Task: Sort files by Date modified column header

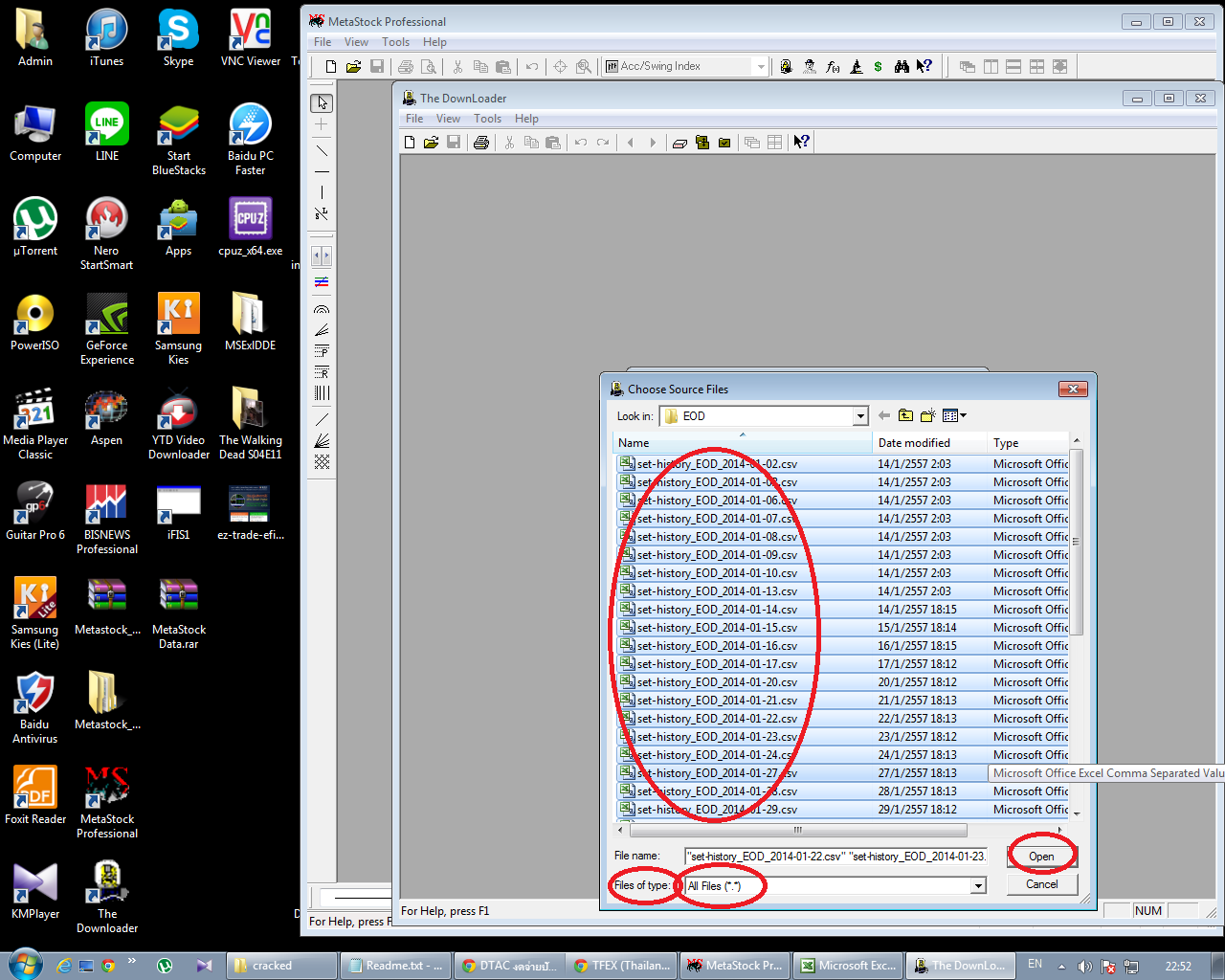Action: tap(929, 443)
